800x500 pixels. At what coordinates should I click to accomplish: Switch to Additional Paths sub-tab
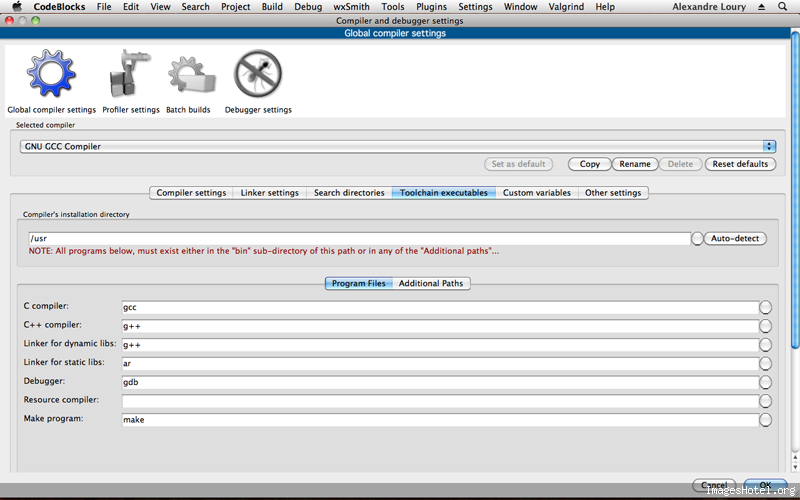click(x=431, y=283)
